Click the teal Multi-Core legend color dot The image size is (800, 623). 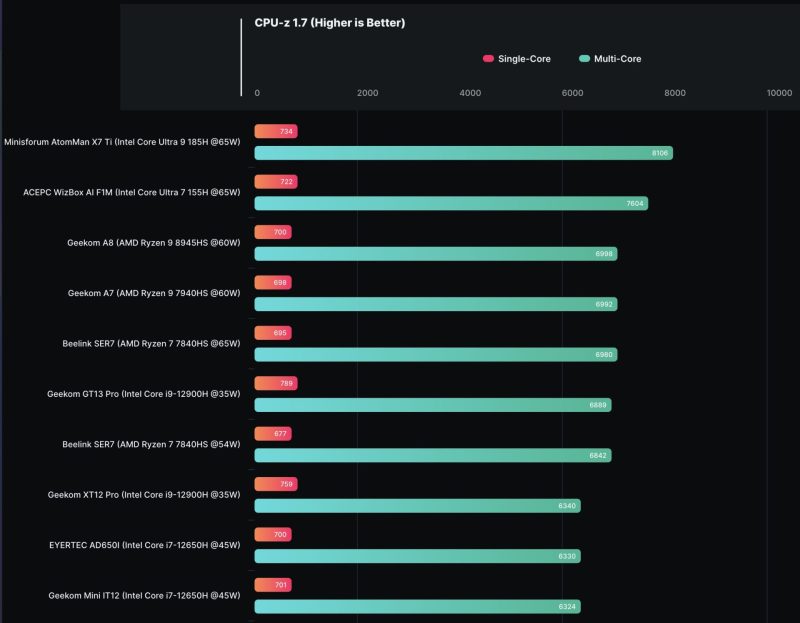coord(584,59)
